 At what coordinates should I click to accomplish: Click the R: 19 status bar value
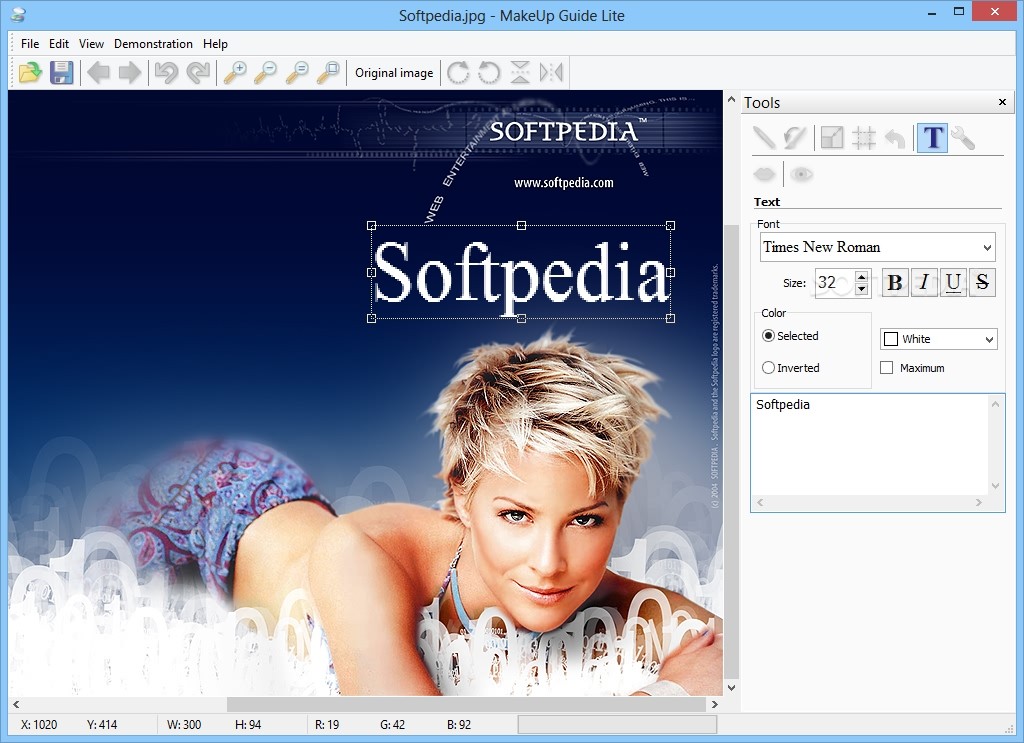(x=327, y=725)
